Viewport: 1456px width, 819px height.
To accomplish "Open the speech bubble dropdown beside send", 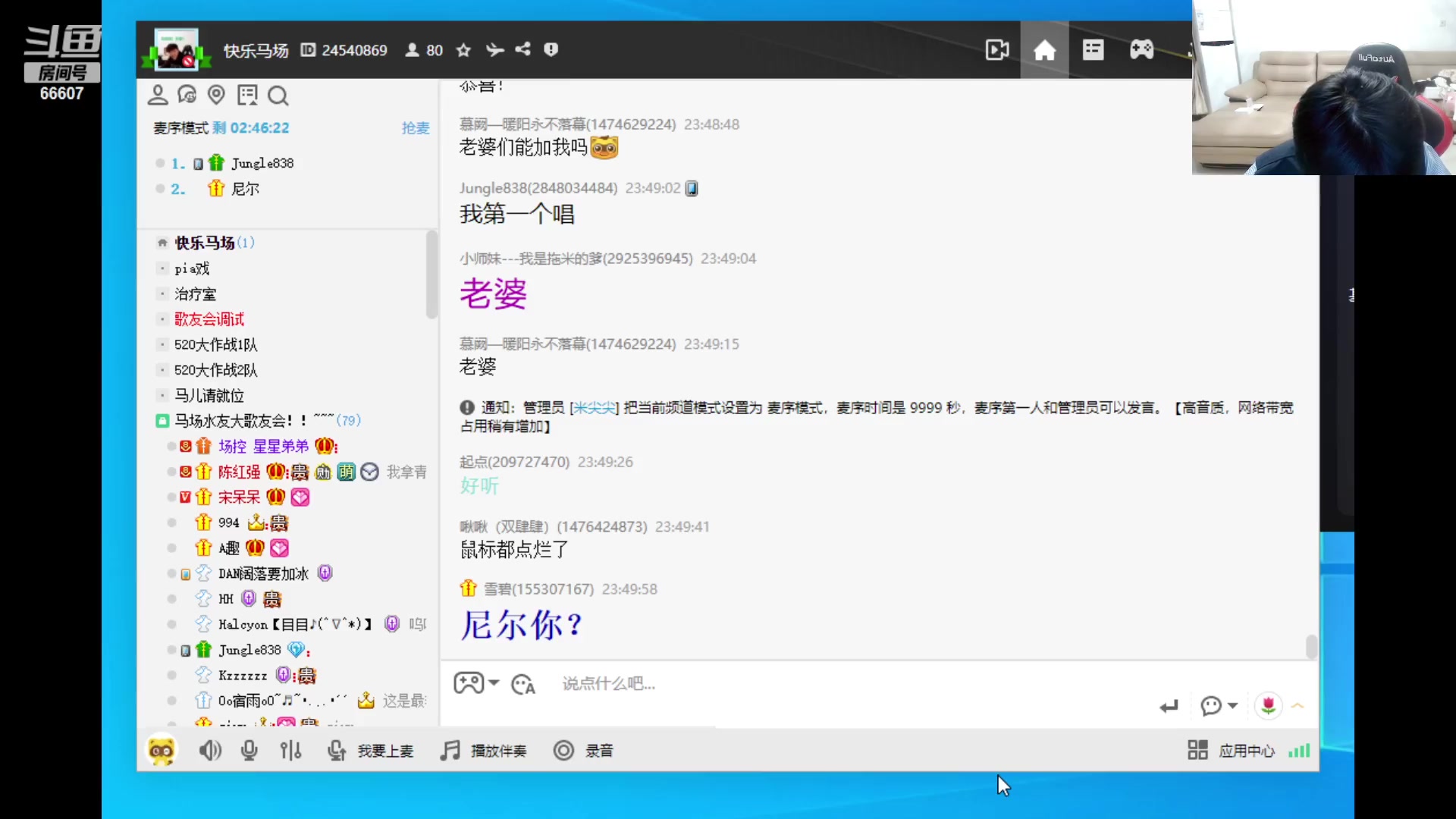I will [1219, 706].
